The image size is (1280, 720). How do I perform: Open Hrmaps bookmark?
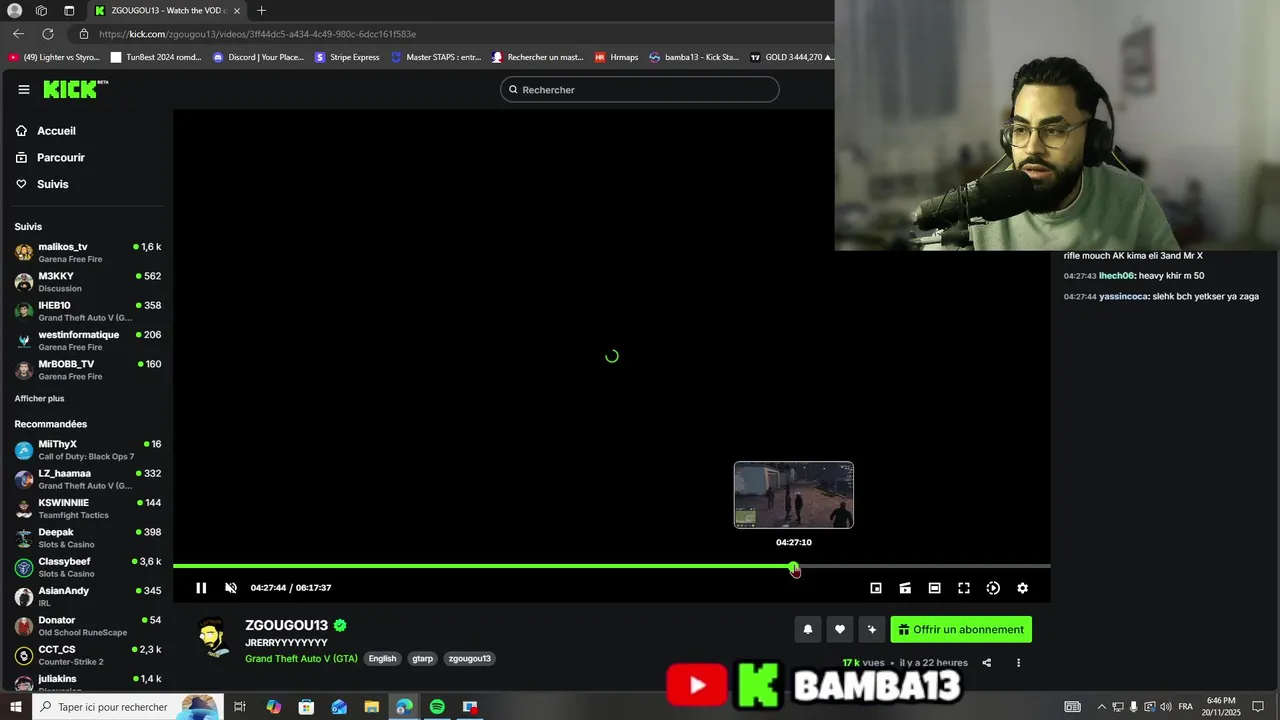point(616,57)
